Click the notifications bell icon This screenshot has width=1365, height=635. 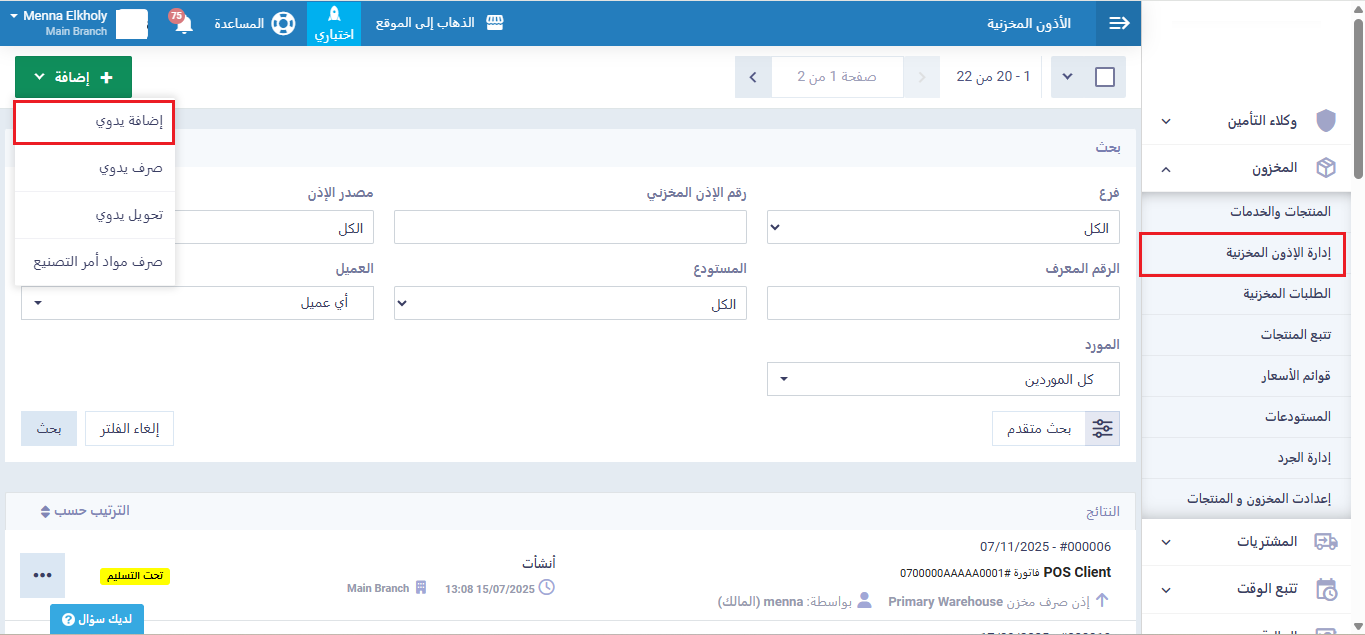[184, 24]
